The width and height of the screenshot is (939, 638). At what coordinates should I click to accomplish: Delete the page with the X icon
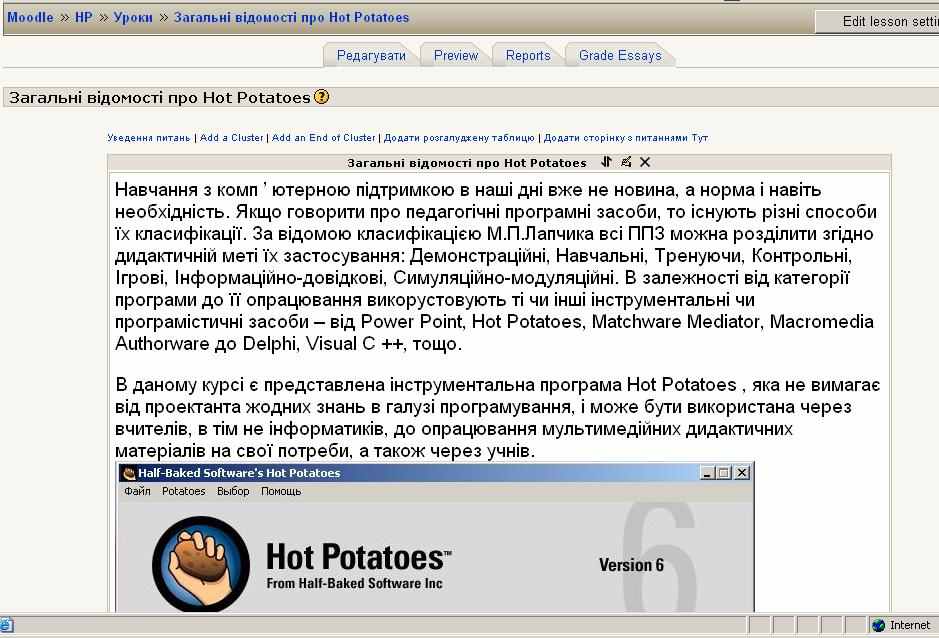[x=645, y=162]
